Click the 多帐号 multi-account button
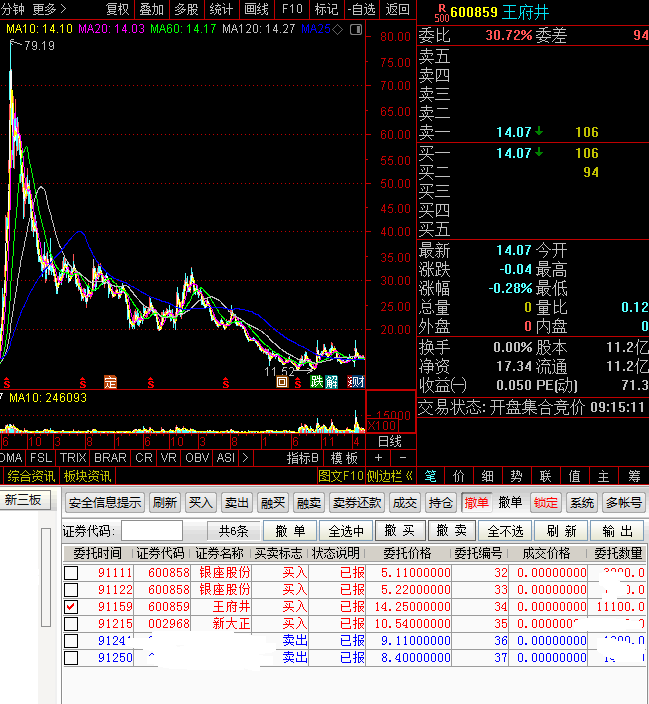Viewport: 649px width, 704px height. (x=623, y=502)
